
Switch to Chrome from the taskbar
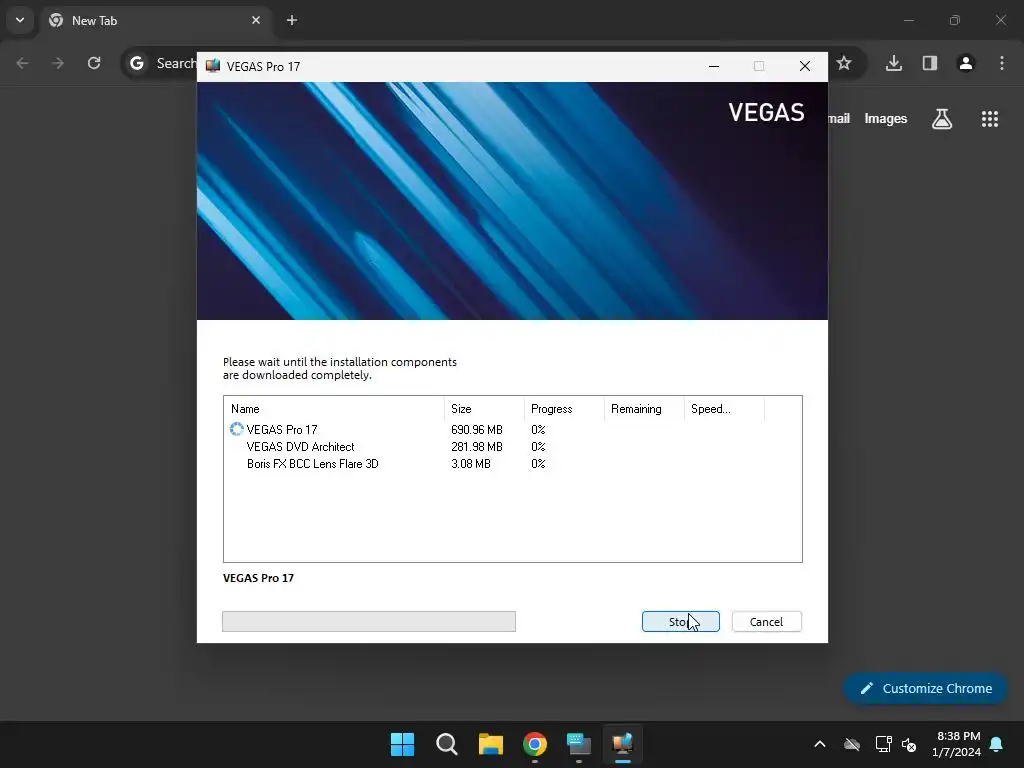click(x=535, y=744)
